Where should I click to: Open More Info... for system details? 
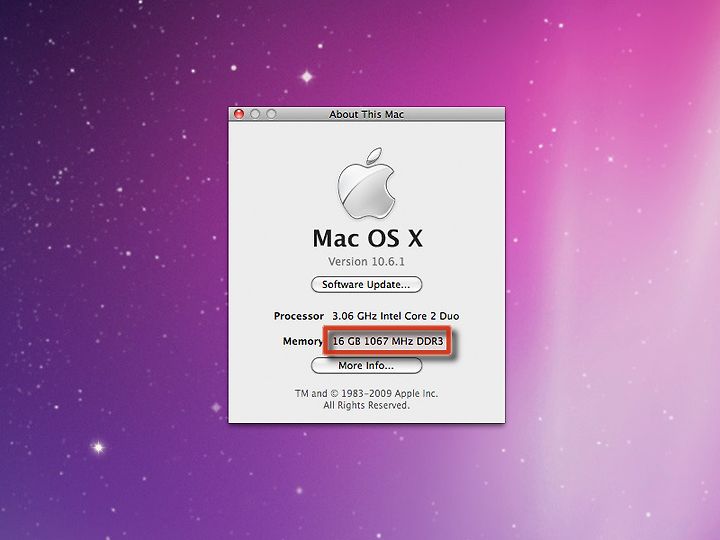point(366,366)
